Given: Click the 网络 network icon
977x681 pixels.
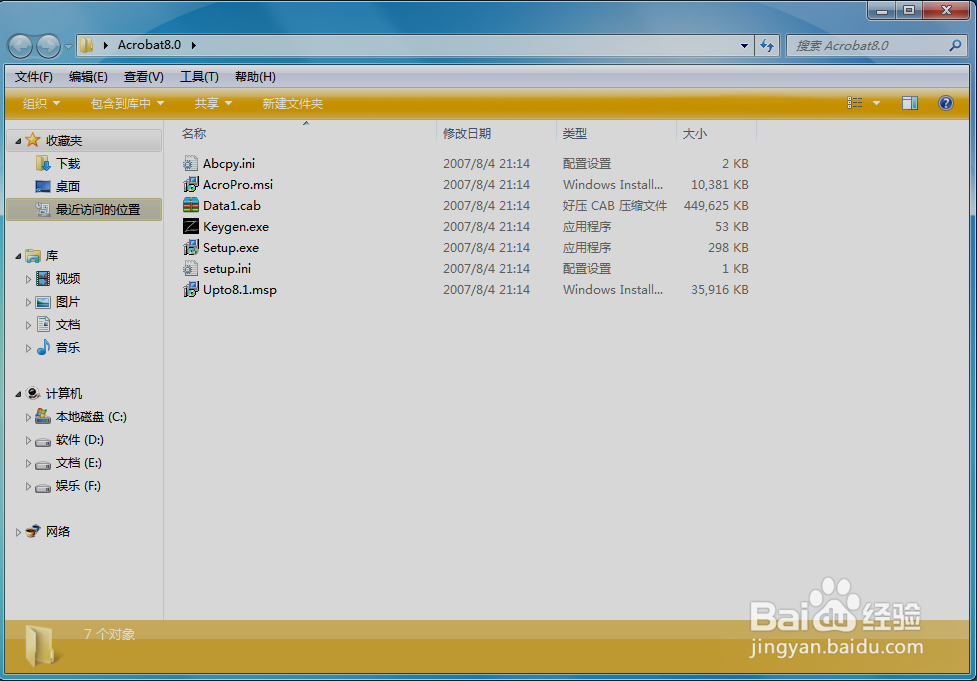Looking at the screenshot, I should (34, 531).
